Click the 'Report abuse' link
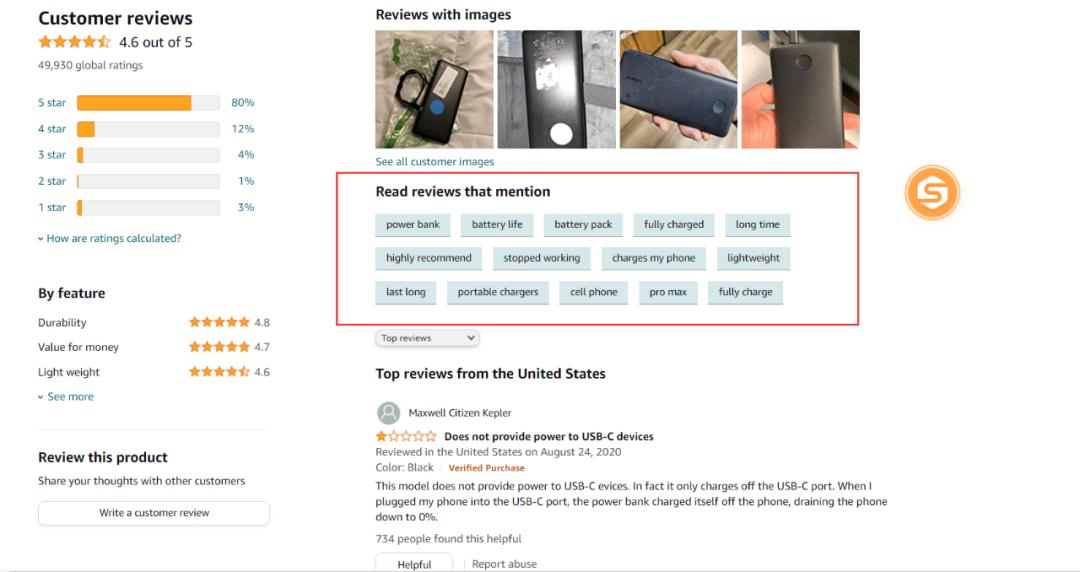1080x572 pixels. [504, 564]
